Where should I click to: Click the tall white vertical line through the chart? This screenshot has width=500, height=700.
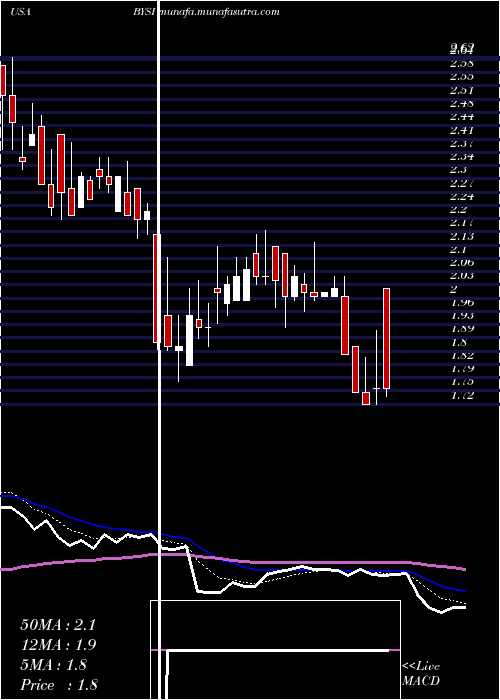click(158, 350)
